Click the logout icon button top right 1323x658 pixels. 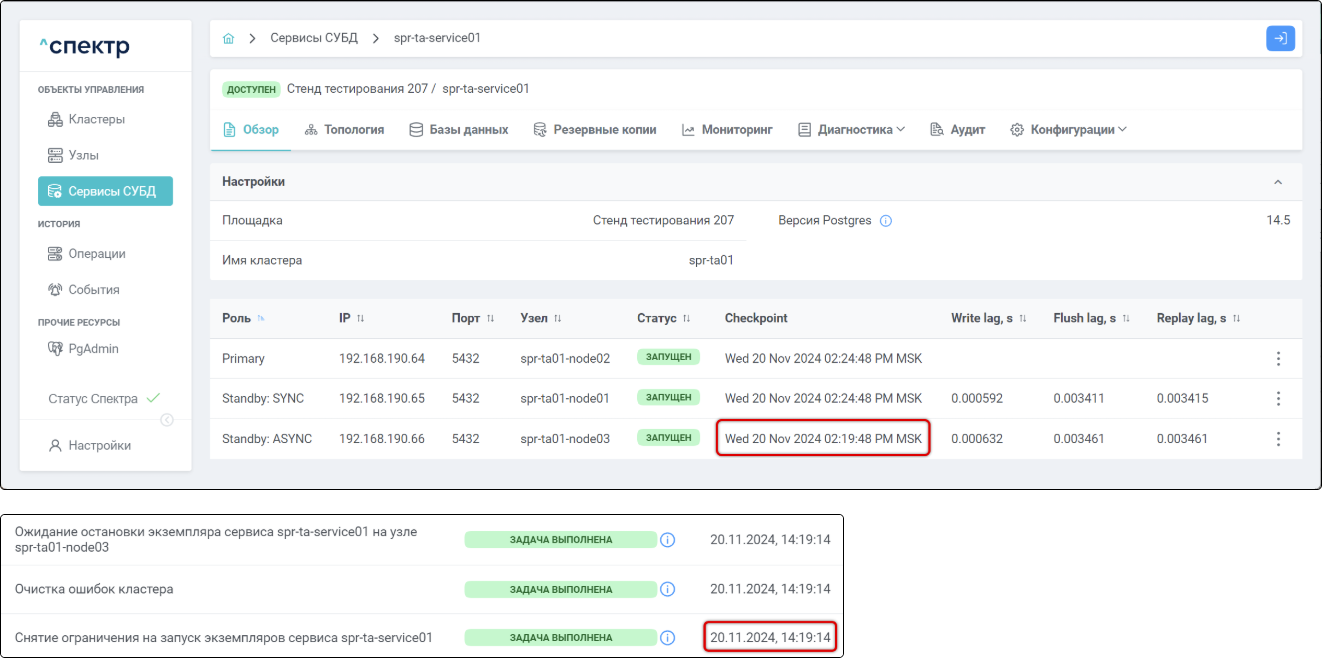(x=1280, y=38)
